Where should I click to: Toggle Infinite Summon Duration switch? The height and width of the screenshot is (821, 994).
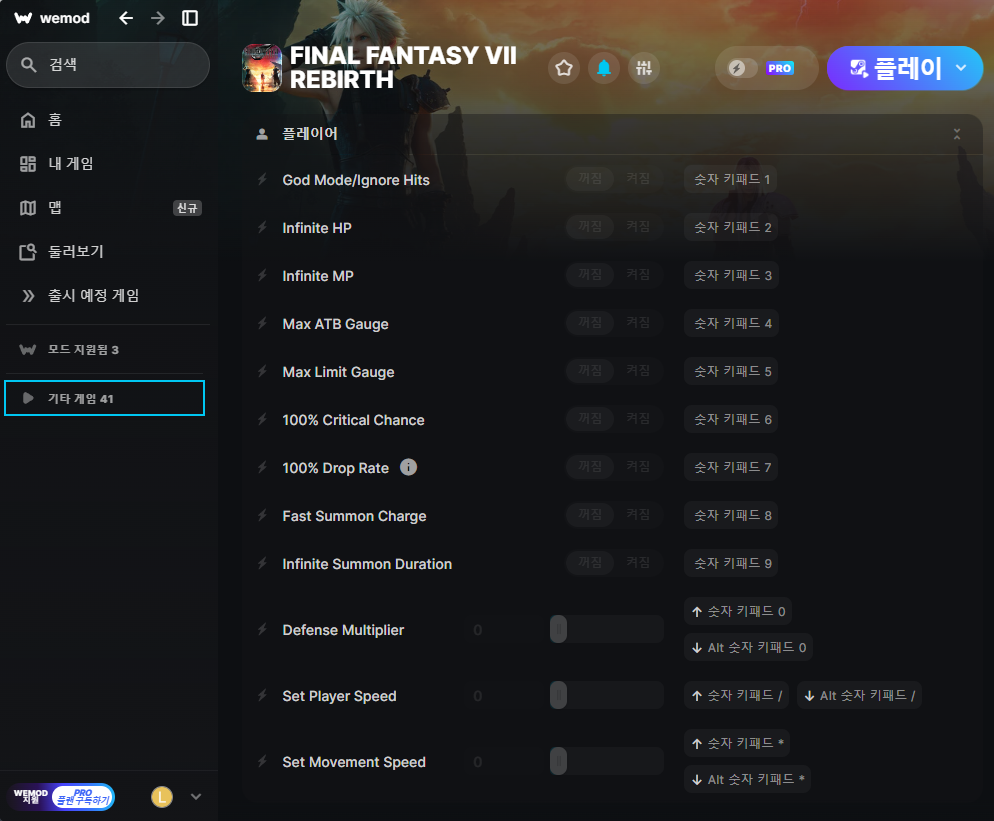pos(614,563)
